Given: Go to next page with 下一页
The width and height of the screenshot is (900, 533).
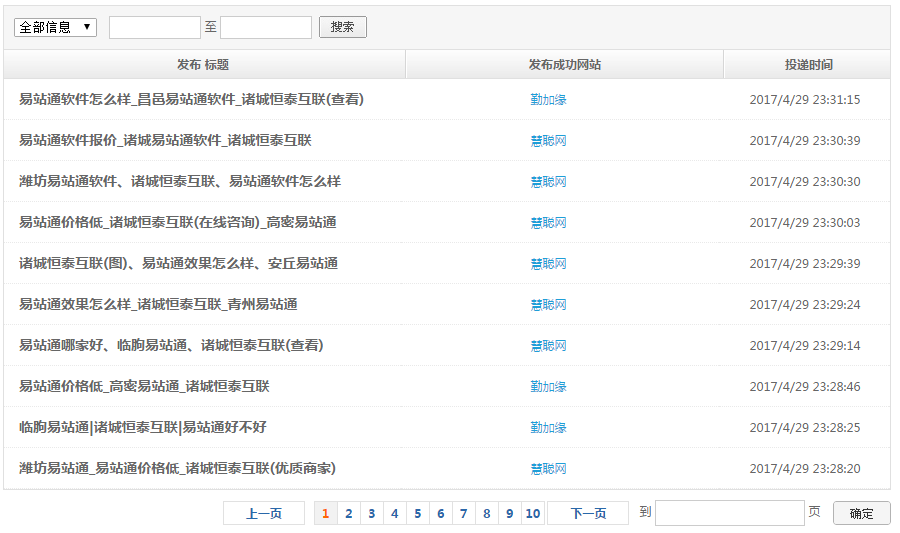Looking at the screenshot, I should (x=588, y=514).
